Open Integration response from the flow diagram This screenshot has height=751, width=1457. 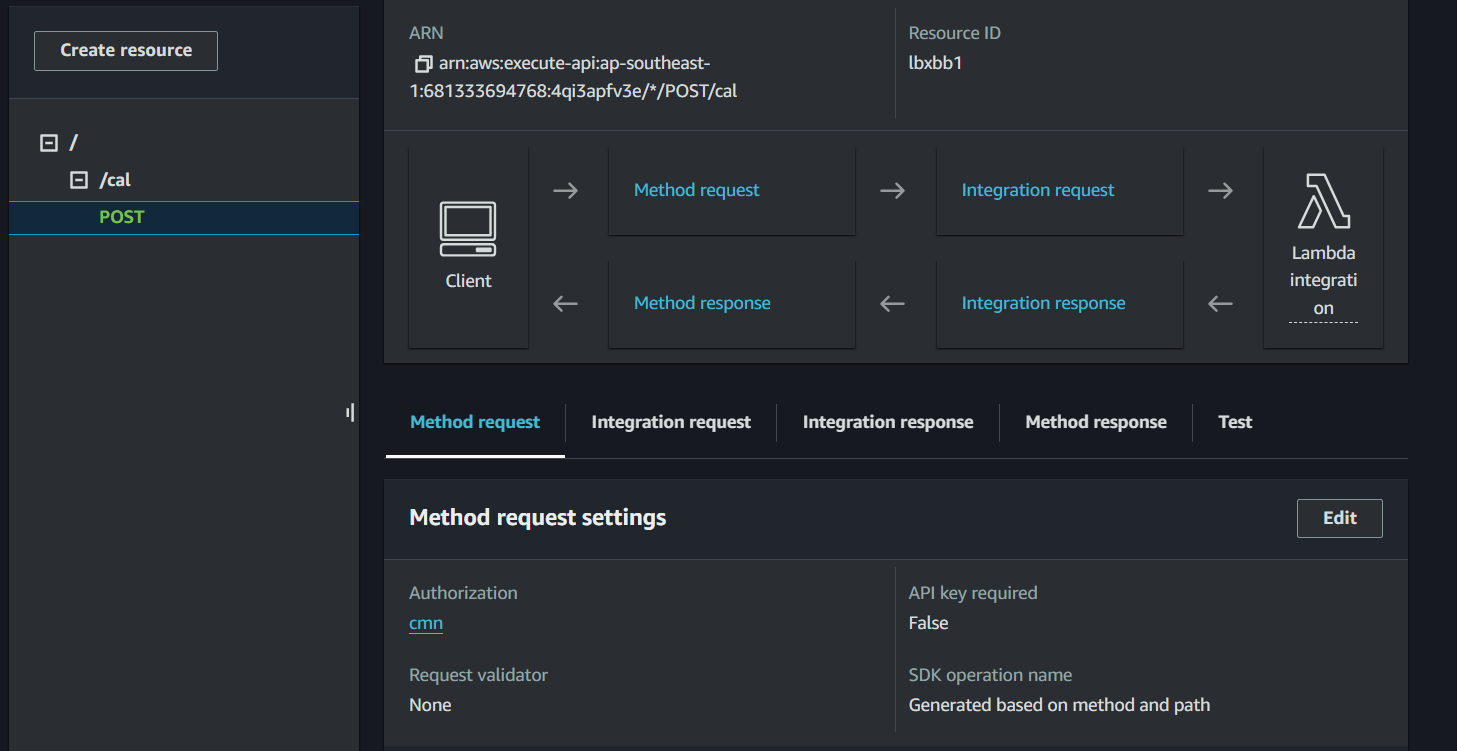1043,302
